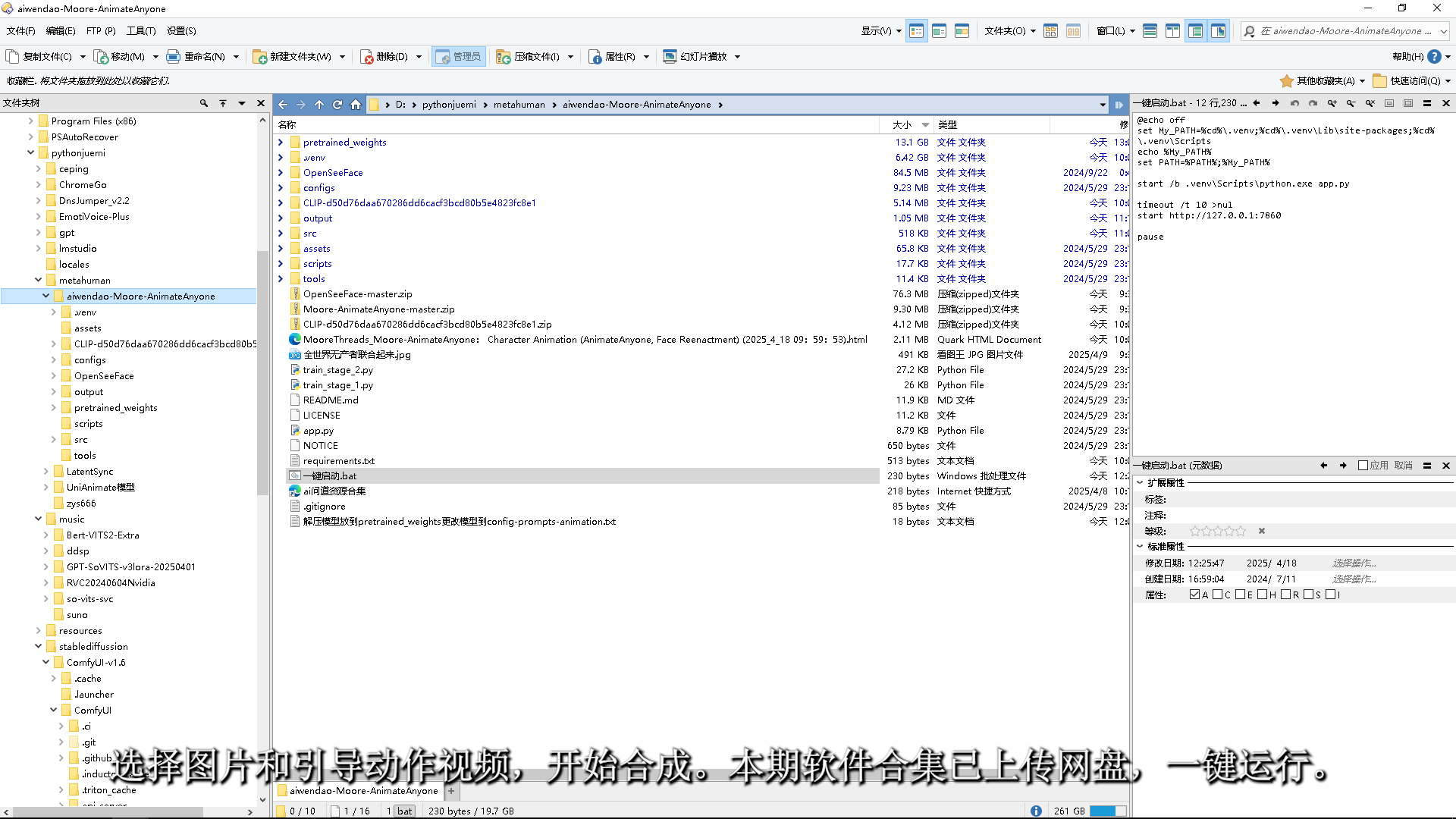Open the help question mark icon
This screenshot has width=1456, height=819.
point(1434,57)
